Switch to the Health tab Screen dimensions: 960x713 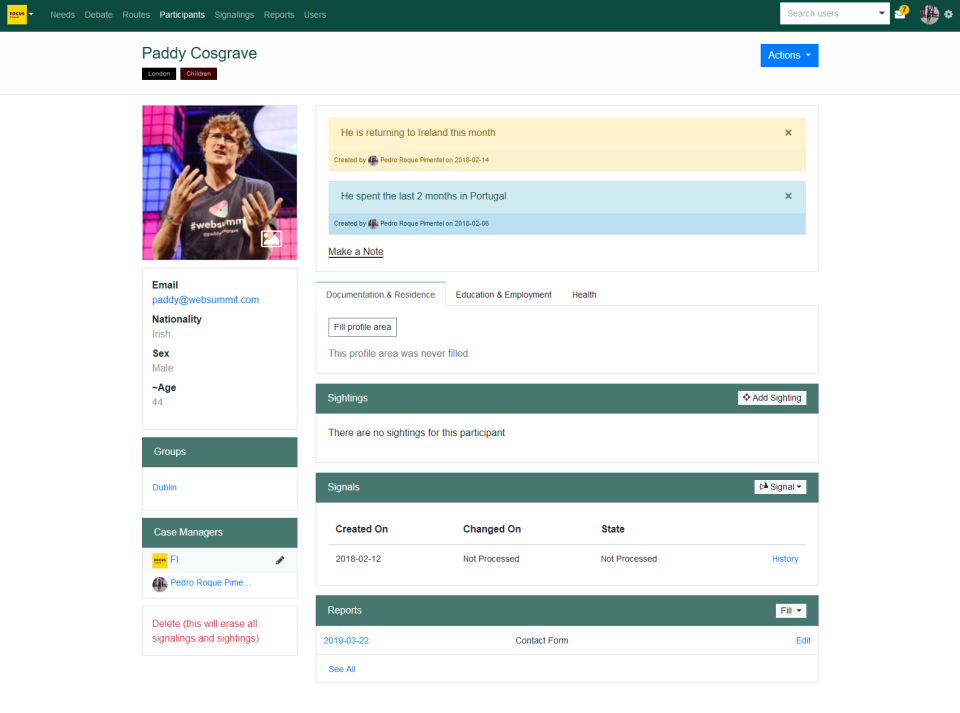pyautogui.click(x=584, y=295)
